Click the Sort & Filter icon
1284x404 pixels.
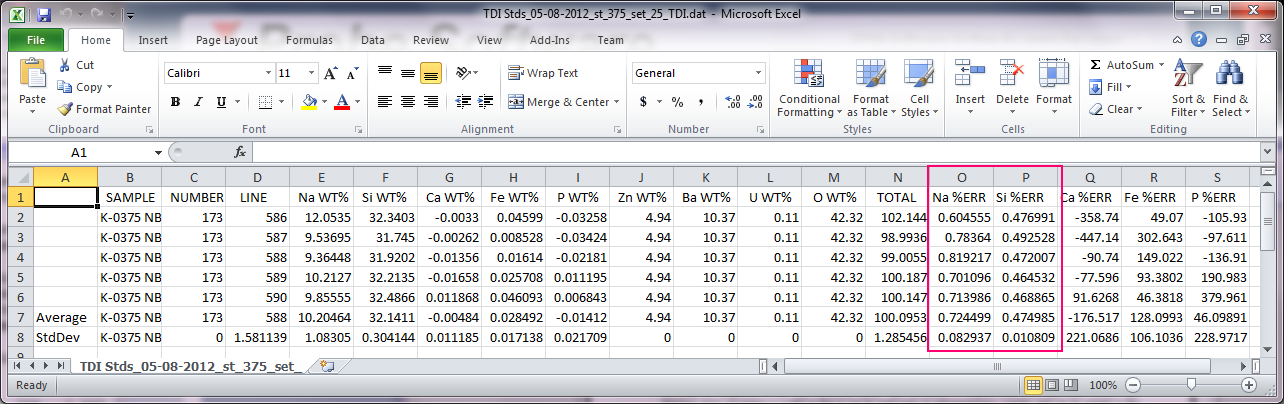(1188, 75)
